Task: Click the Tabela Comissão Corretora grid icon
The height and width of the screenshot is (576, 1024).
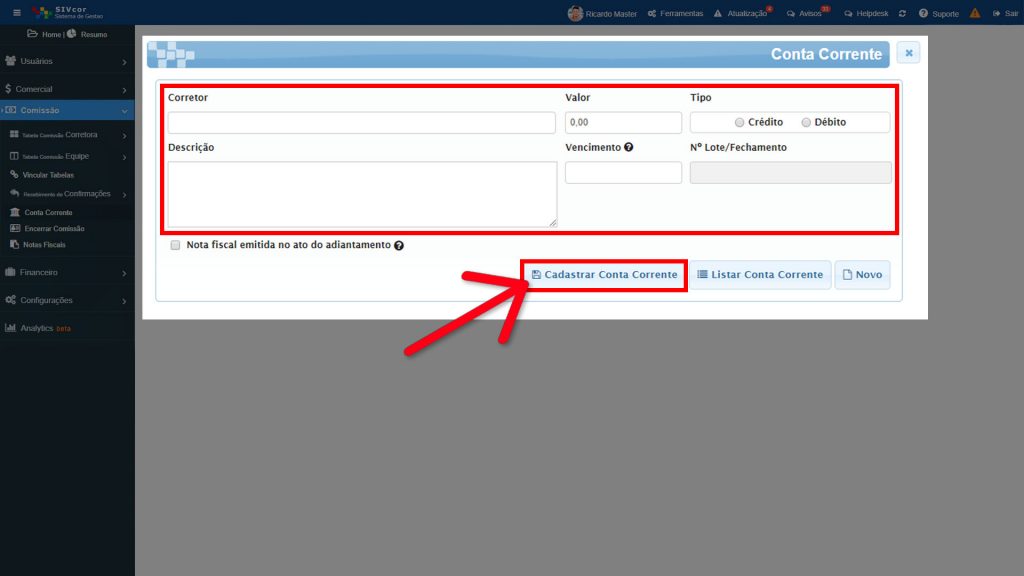Action: click(x=14, y=134)
